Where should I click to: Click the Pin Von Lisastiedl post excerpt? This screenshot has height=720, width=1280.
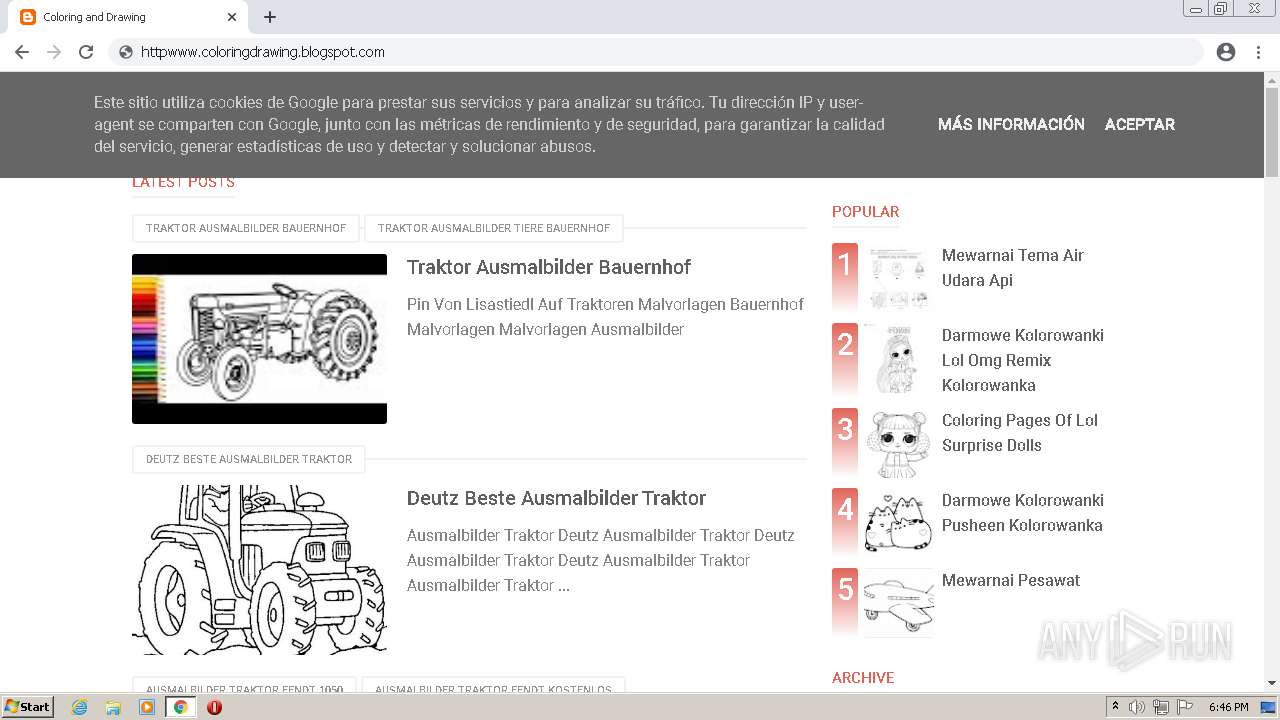point(605,316)
